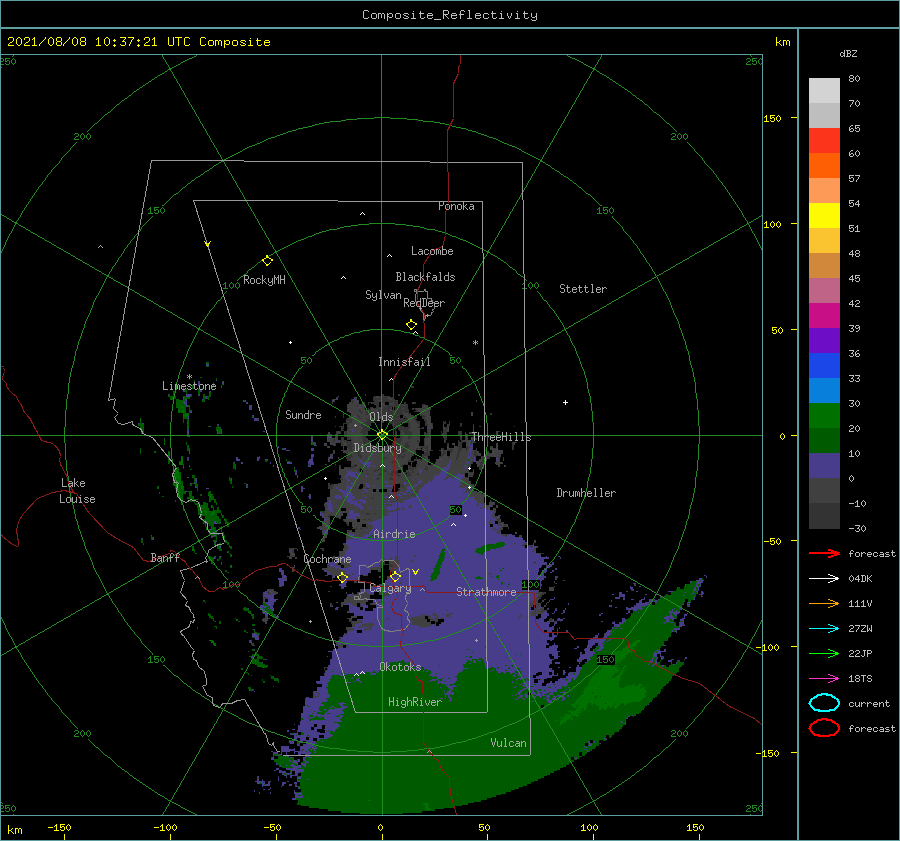Image resolution: width=900 pixels, height=841 pixels.
Task: Click the Lake Louise label
Action: 77,491
